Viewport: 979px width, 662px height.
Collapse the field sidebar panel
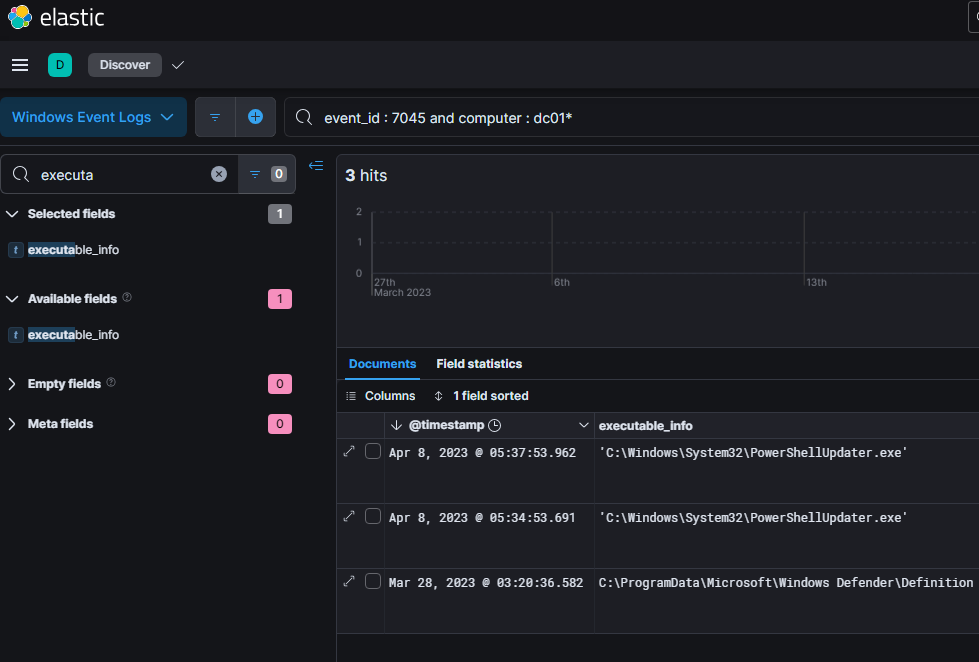[x=316, y=166]
